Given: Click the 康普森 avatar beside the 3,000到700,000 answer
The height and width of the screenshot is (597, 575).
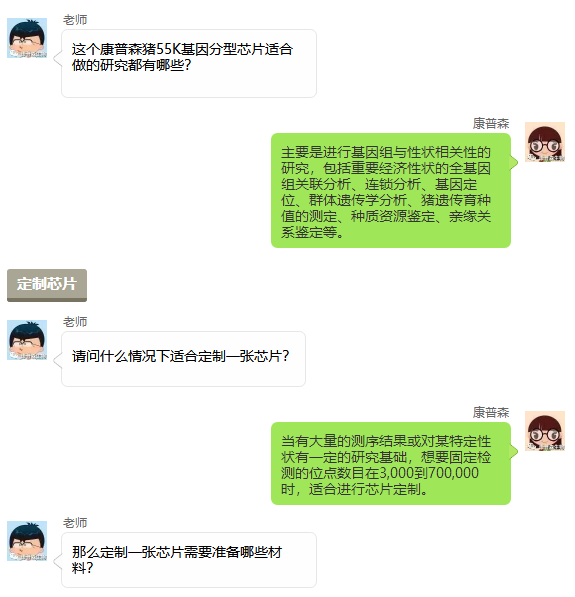Looking at the screenshot, I should [545, 431].
